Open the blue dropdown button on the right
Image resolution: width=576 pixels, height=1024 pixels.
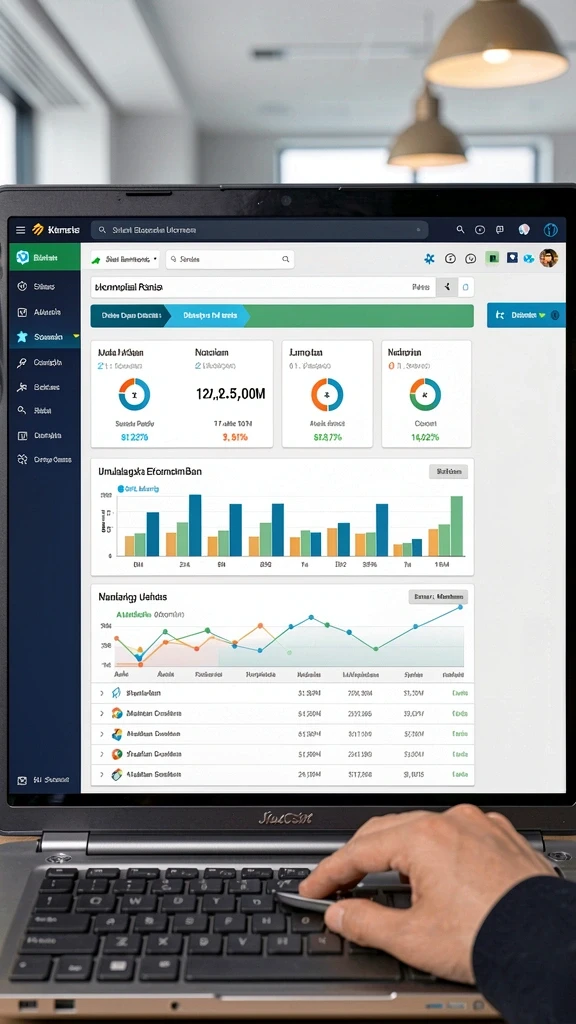click(x=526, y=315)
